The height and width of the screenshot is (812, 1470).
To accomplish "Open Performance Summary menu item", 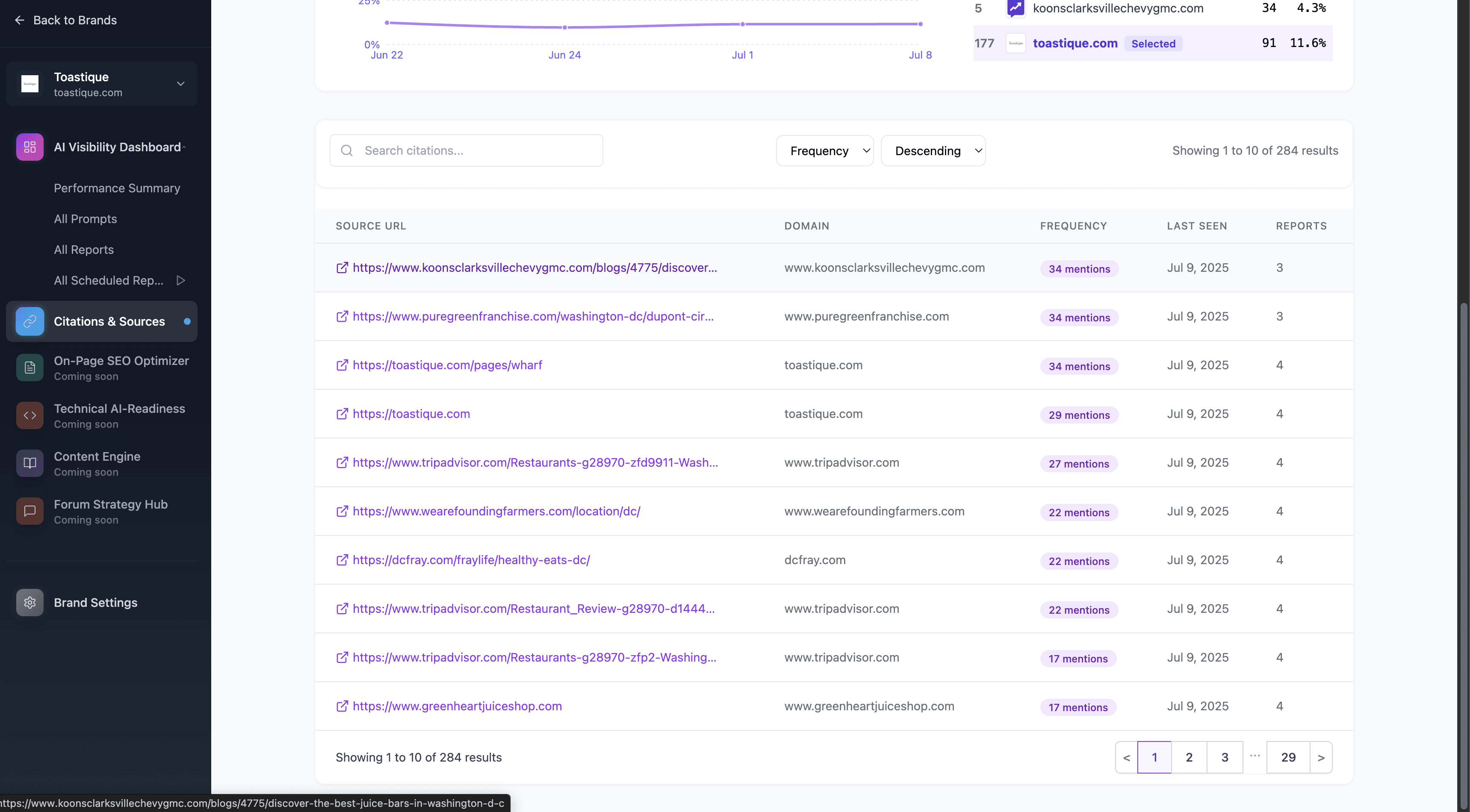I will (117, 188).
